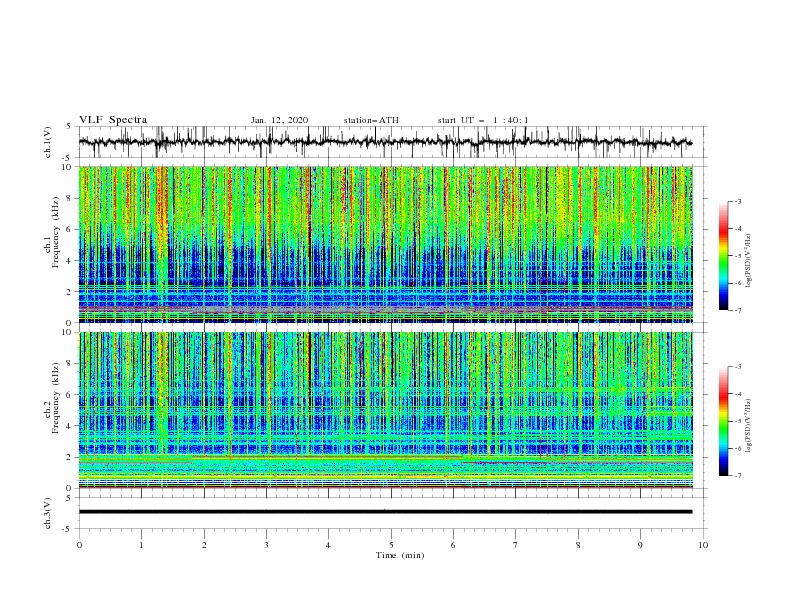This screenshot has height=612, width=792.
Task: Click the "-7" label on ch.2 colorbar
Action: pos(738,476)
